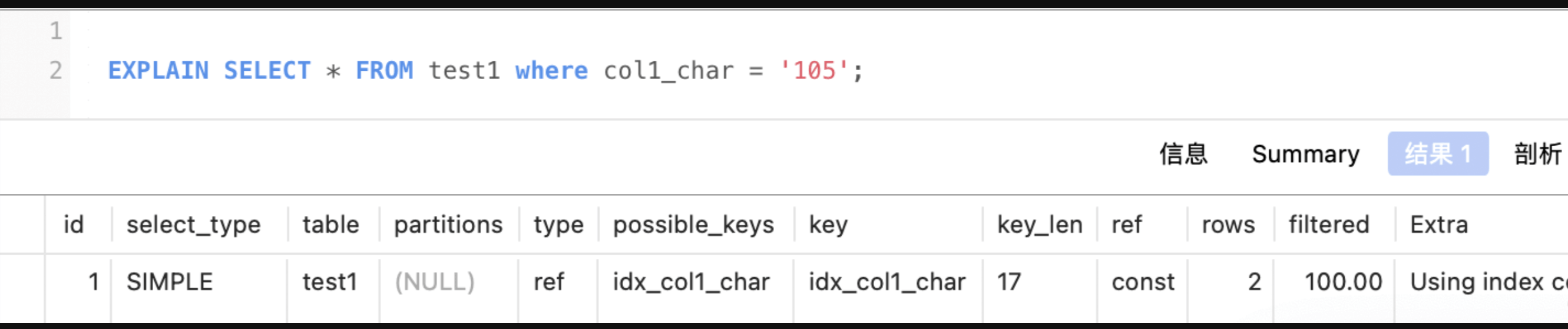Click the partitions column header

point(448,225)
